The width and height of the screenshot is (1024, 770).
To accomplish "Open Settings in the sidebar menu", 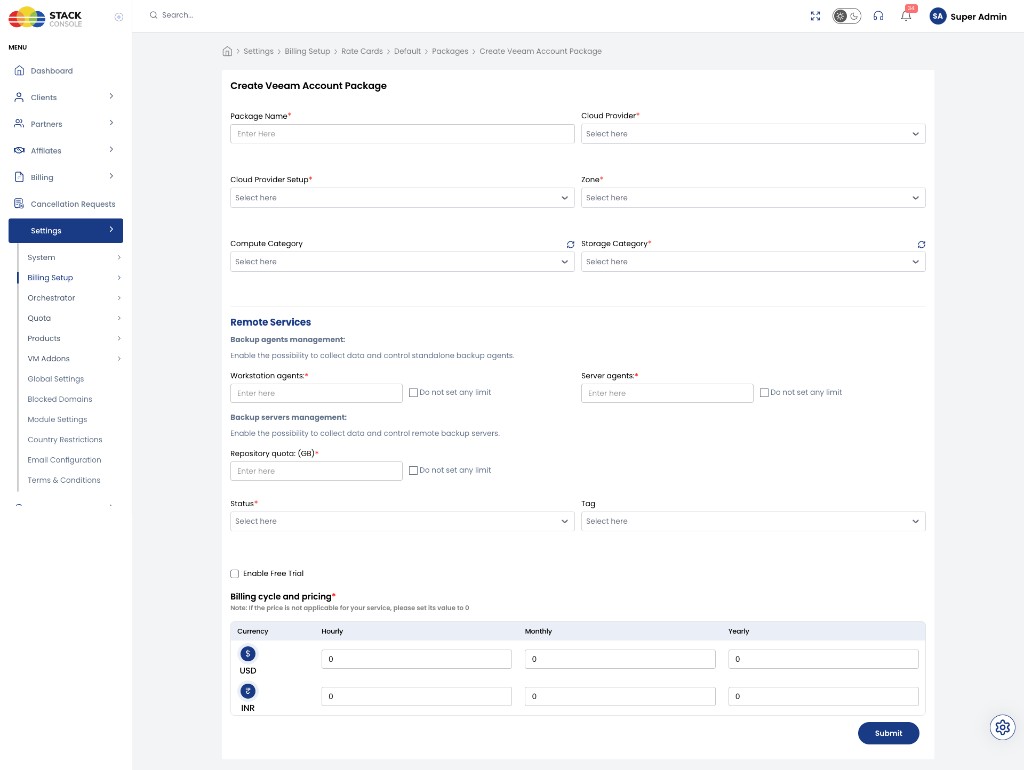I will point(65,231).
